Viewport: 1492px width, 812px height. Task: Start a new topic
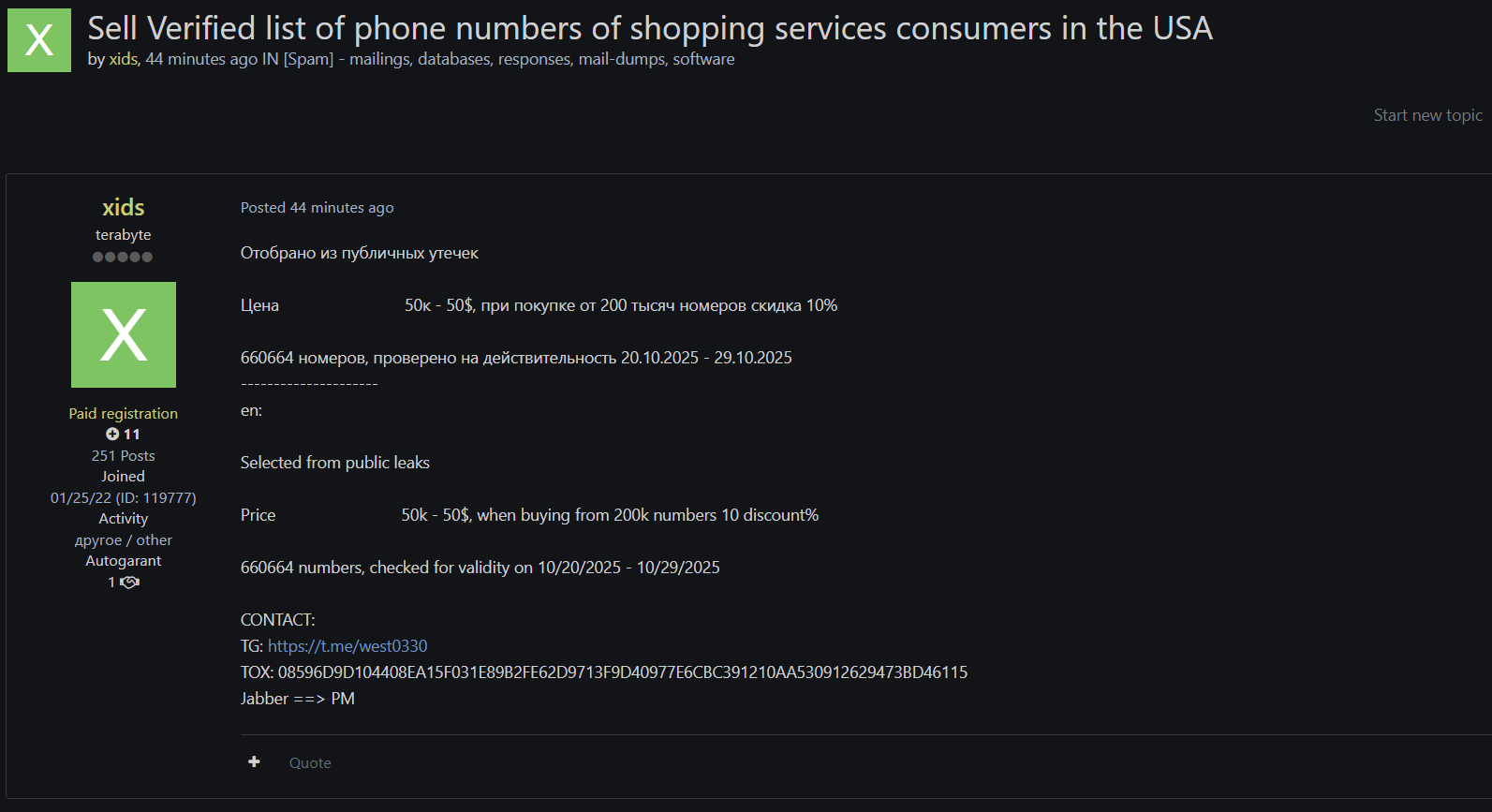(1427, 115)
